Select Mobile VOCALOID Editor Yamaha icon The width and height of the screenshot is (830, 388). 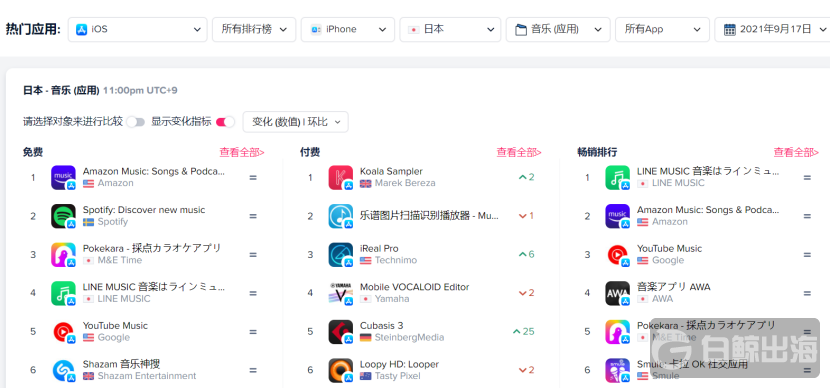click(341, 293)
